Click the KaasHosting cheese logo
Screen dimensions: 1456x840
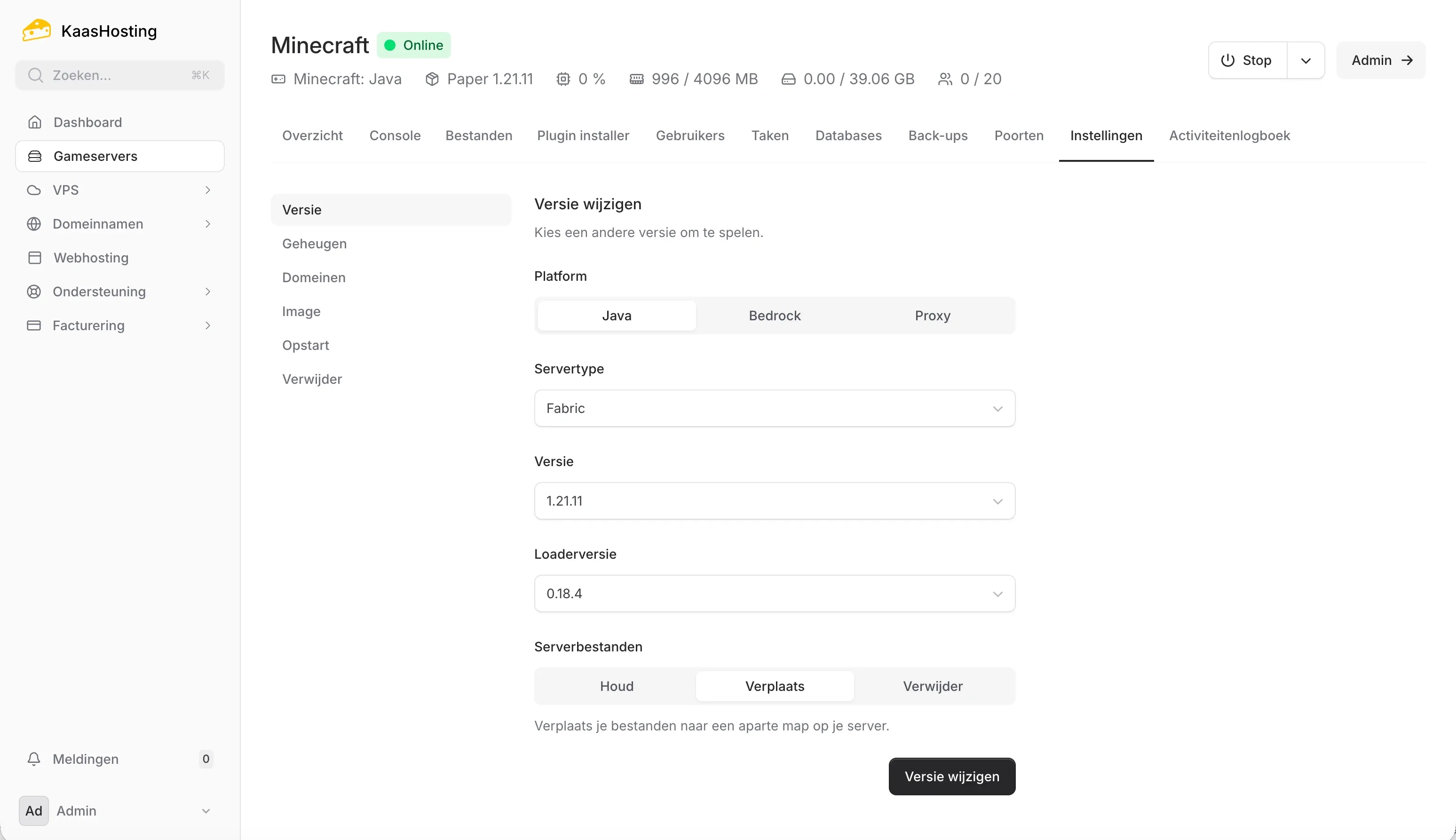click(36, 31)
